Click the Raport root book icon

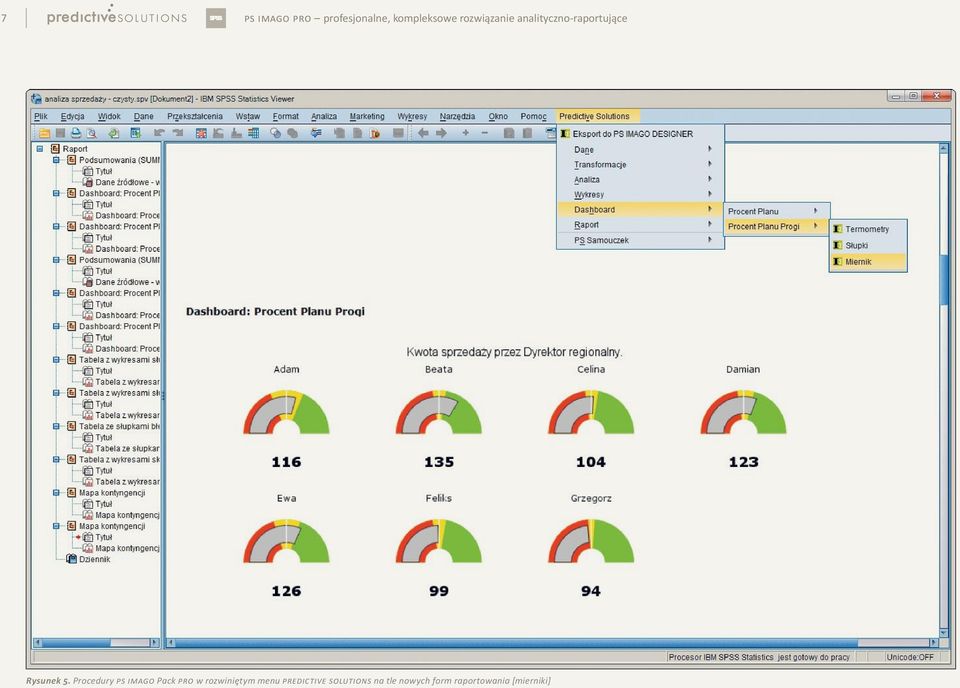55,149
